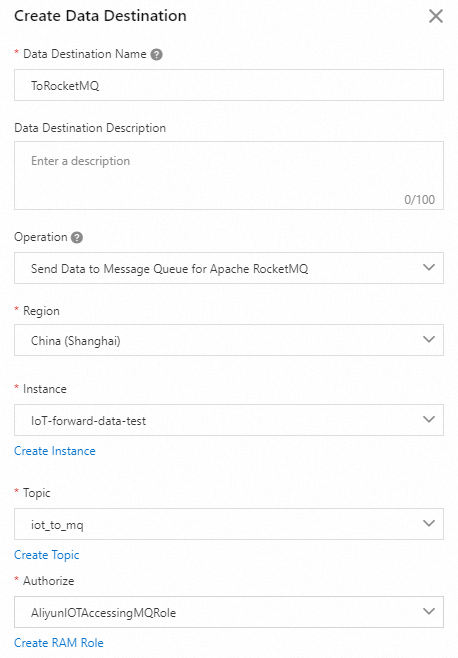The image size is (458, 658).
Task: Open the Create RAM Role link
Action: click(59, 643)
